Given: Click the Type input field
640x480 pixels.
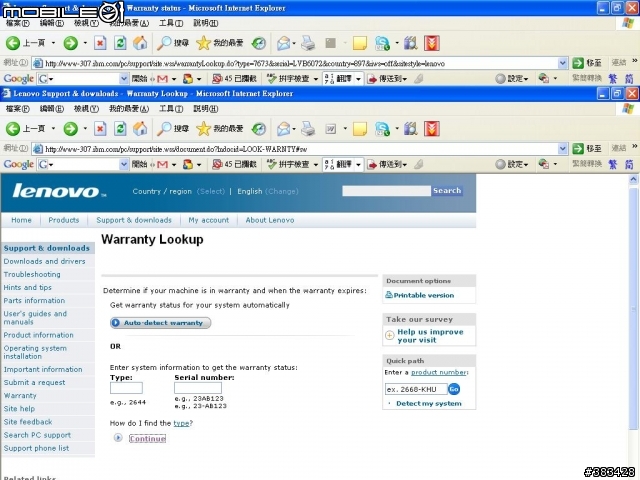Looking at the screenshot, I should pyautogui.click(x=126, y=388).
